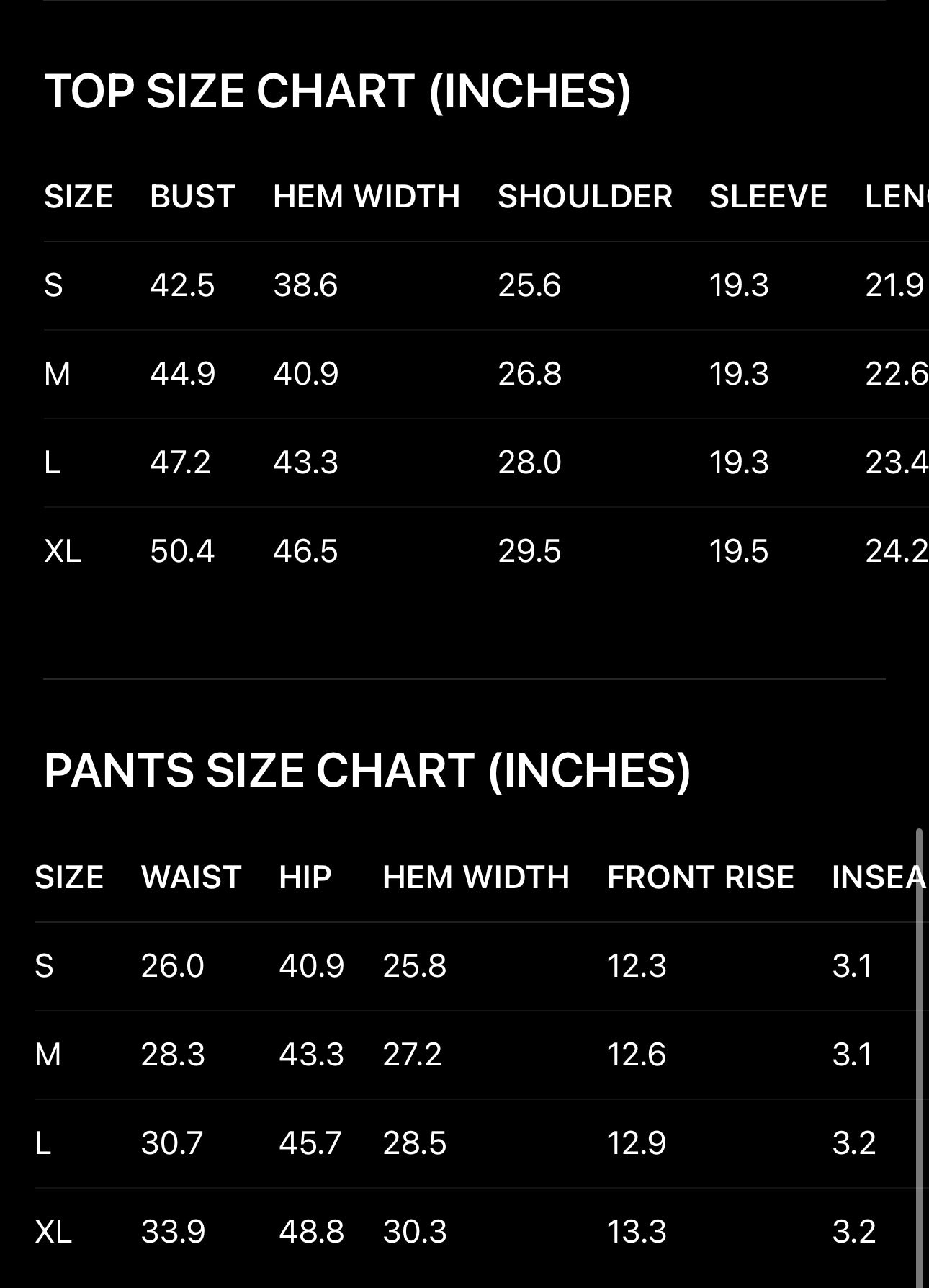Image resolution: width=929 pixels, height=1288 pixels.
Task: Click hip value 48.8 for size XL
Action: point(311,1232)
